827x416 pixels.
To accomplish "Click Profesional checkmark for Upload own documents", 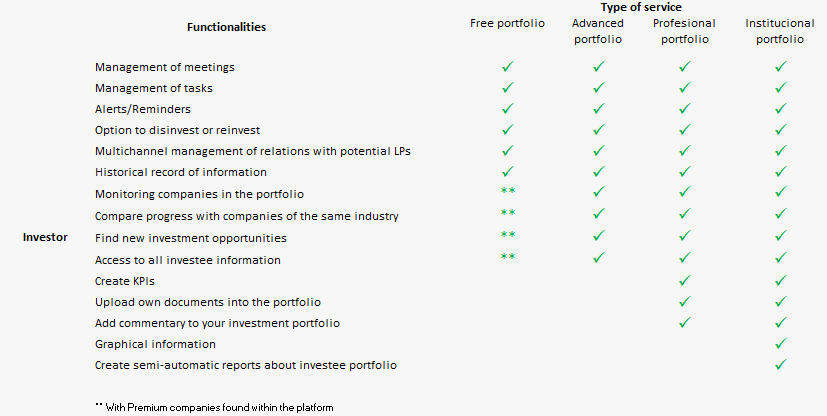I will (685, 302).
